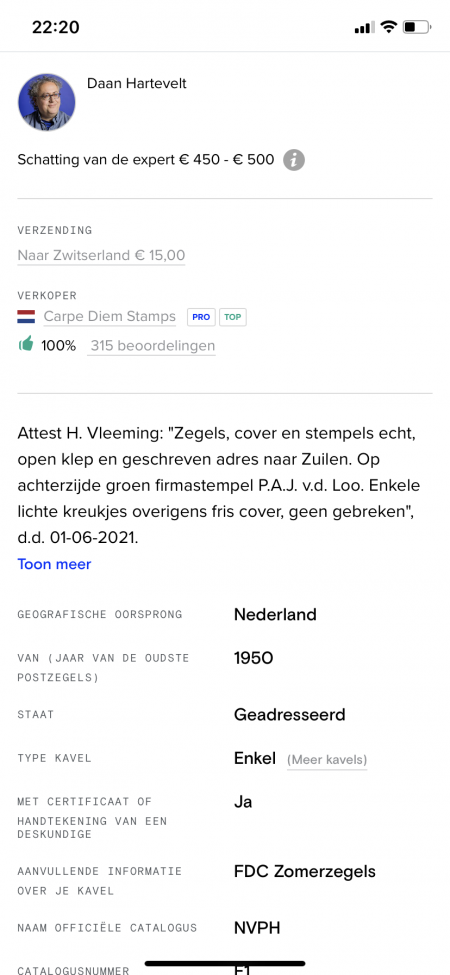This screenshot has height=975, width=450.
Task: Open the Carpe Diem Stamps seller page
Action: [109, 317]
